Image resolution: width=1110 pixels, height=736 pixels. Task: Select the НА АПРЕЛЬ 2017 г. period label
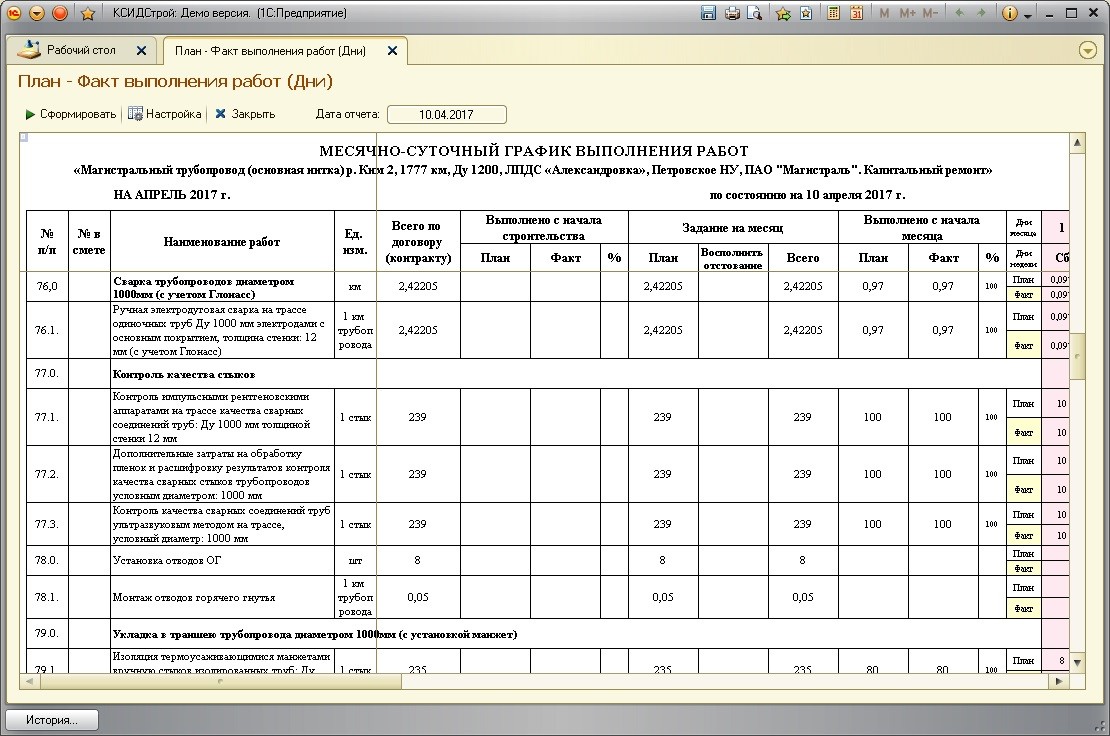172,195
